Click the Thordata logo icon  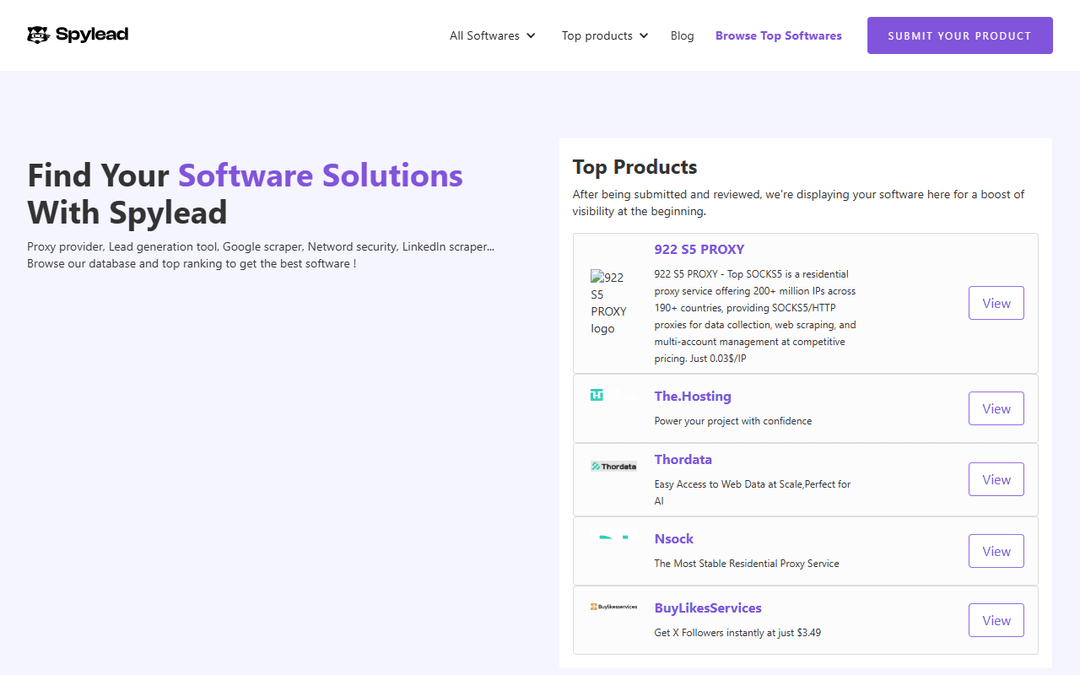614,466
